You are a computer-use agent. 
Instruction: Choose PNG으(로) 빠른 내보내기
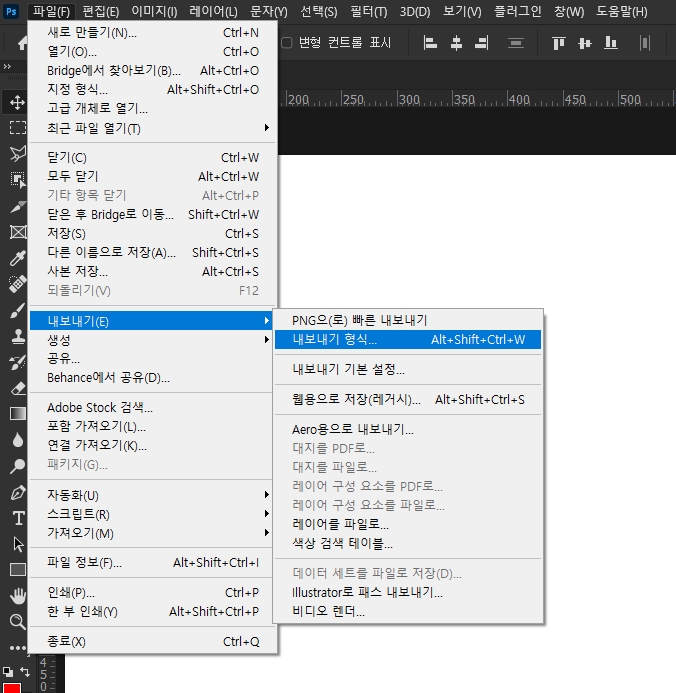pos(408,320)
